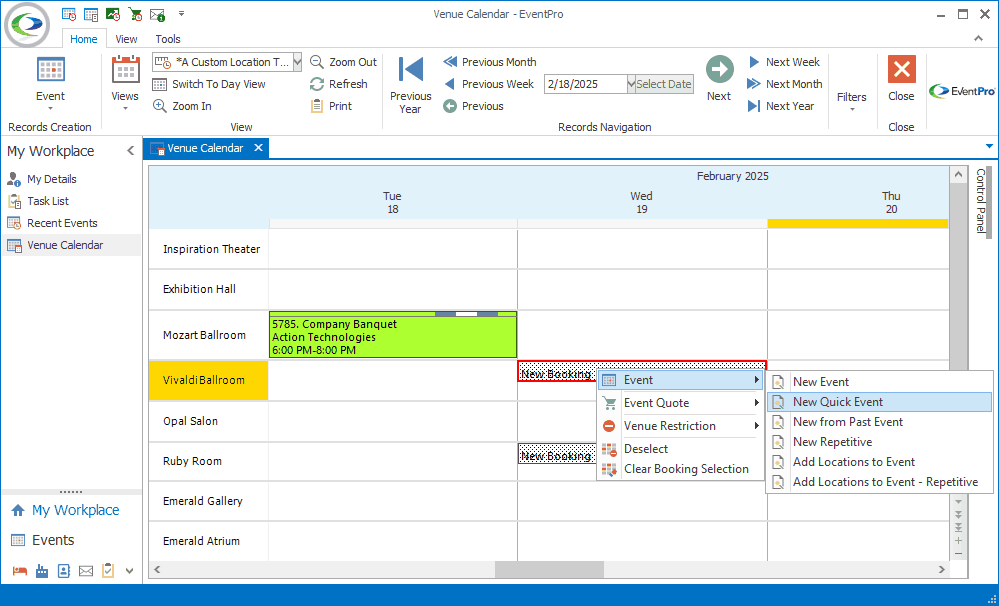Jump back using Previous Year icon
The width and height of the screenshot is (999, 606).
click(411, 69)
